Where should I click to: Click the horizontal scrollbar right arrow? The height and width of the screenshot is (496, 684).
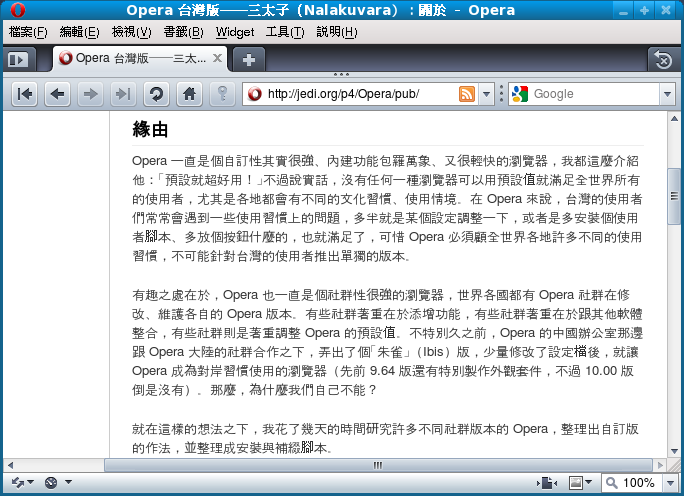pos(660,465)
